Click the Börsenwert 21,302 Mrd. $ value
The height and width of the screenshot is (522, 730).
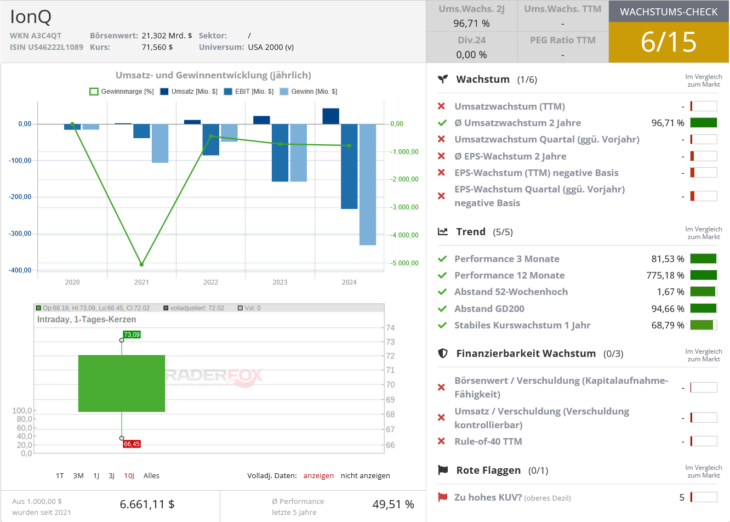click(x=167, y=35)
